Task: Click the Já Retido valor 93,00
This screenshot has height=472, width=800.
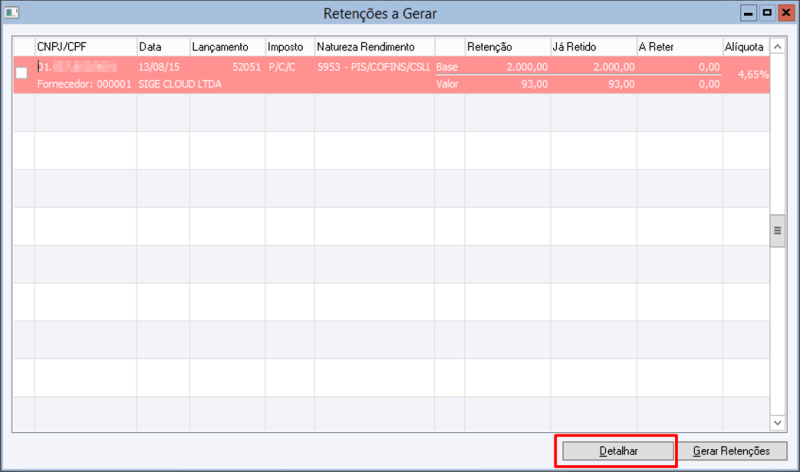Action: tap(621, 84)
